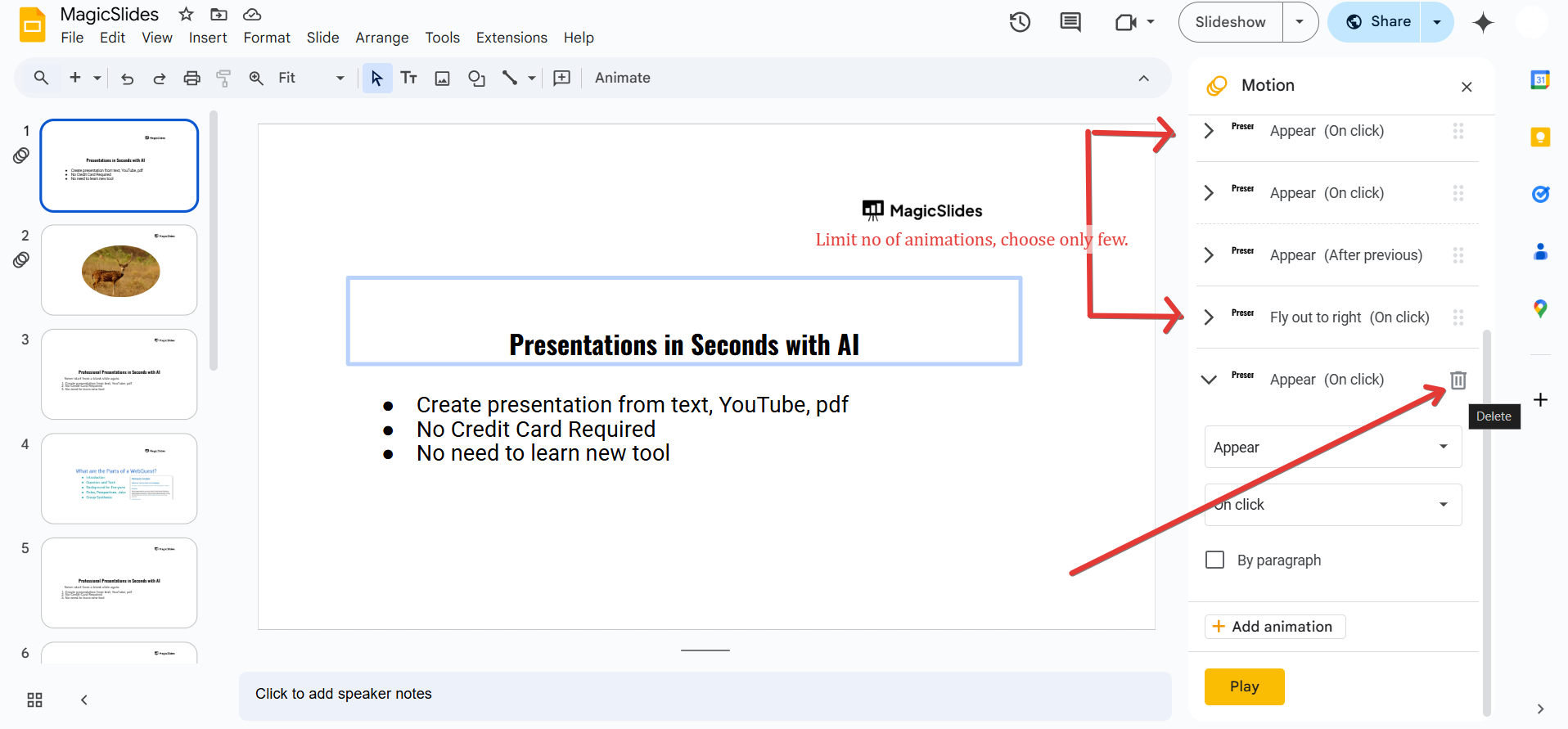
Task: Play the animations preview
Action: pos(1244,686)
